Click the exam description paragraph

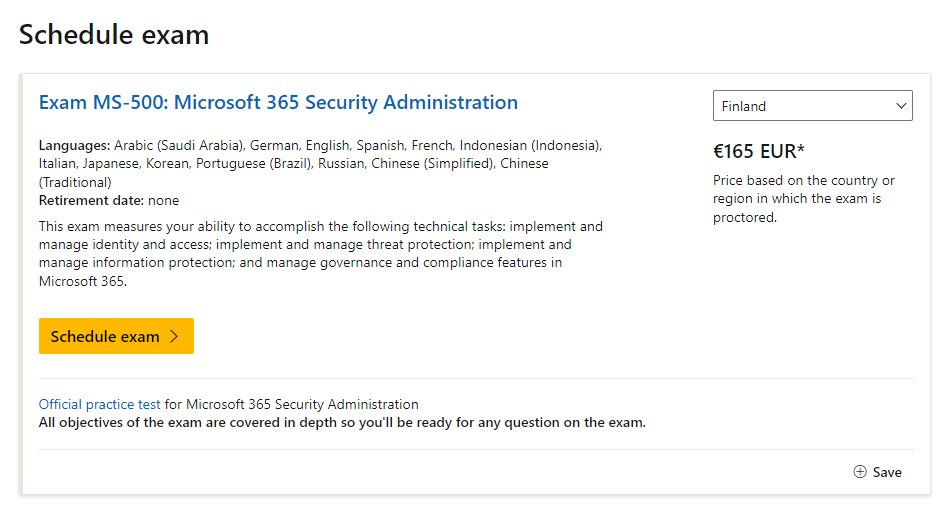(320, 254)
